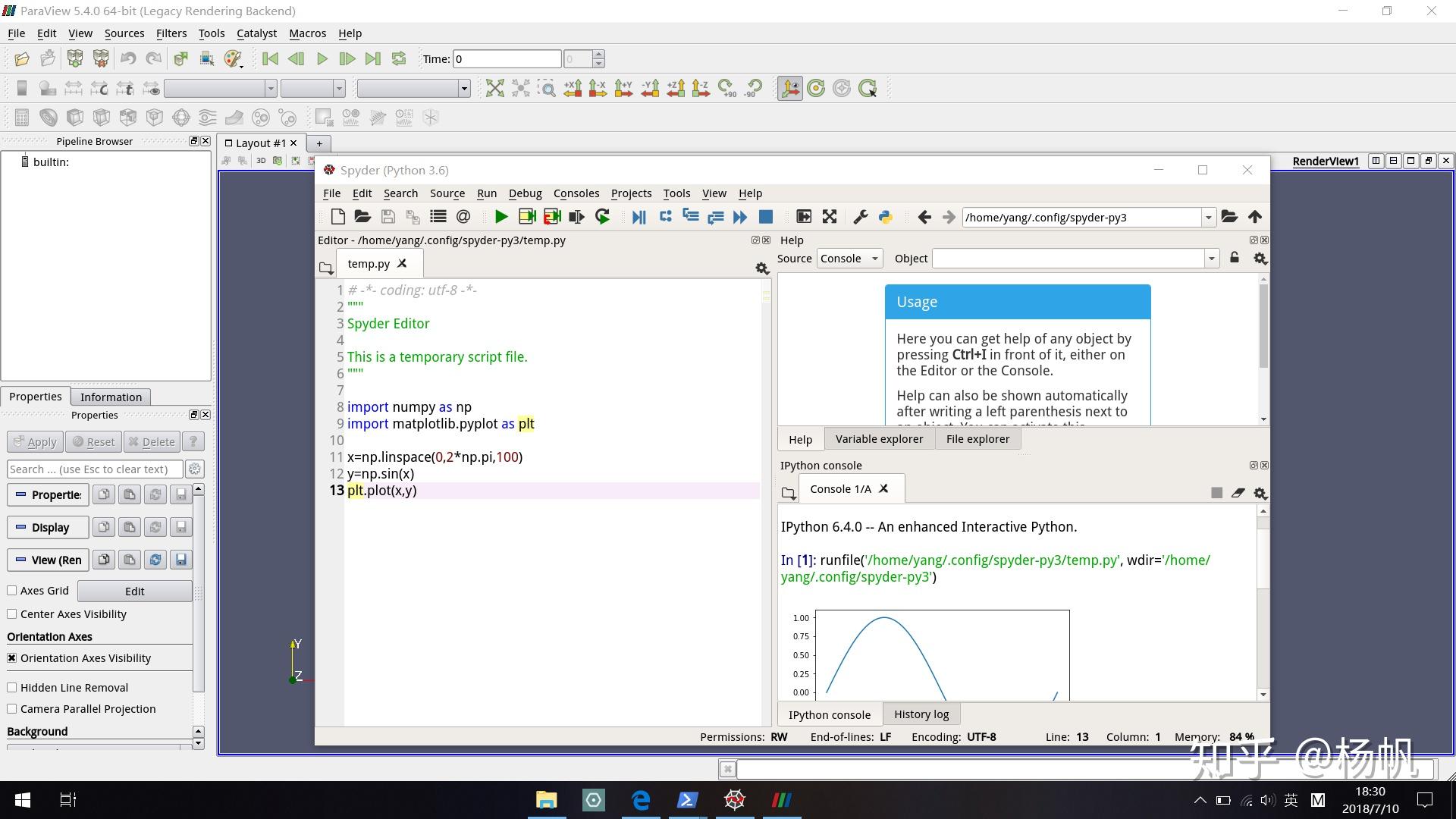Click Spyder's green Run file button
The image size is (1456, 819).
coord(500,217)
